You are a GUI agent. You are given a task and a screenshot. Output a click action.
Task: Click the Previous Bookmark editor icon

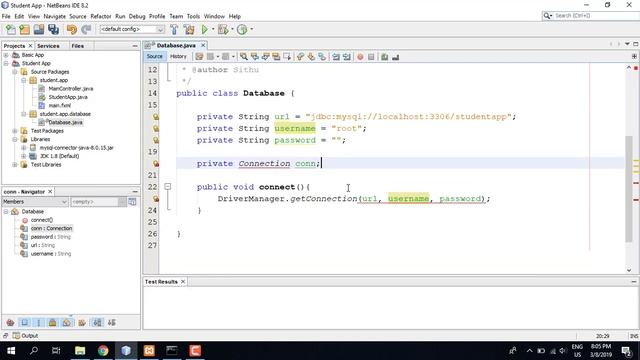click(300, 57)
